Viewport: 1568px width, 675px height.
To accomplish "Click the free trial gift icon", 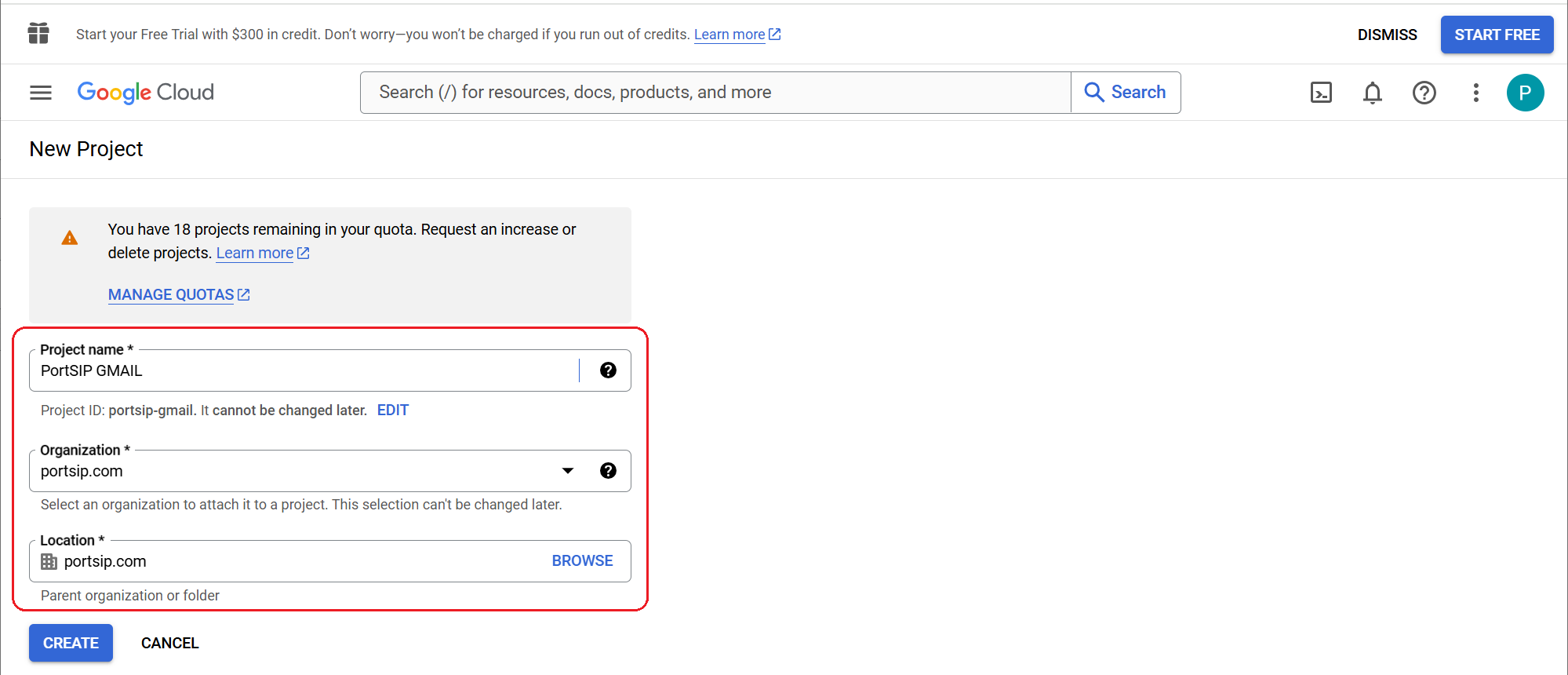I will [38, 34].
